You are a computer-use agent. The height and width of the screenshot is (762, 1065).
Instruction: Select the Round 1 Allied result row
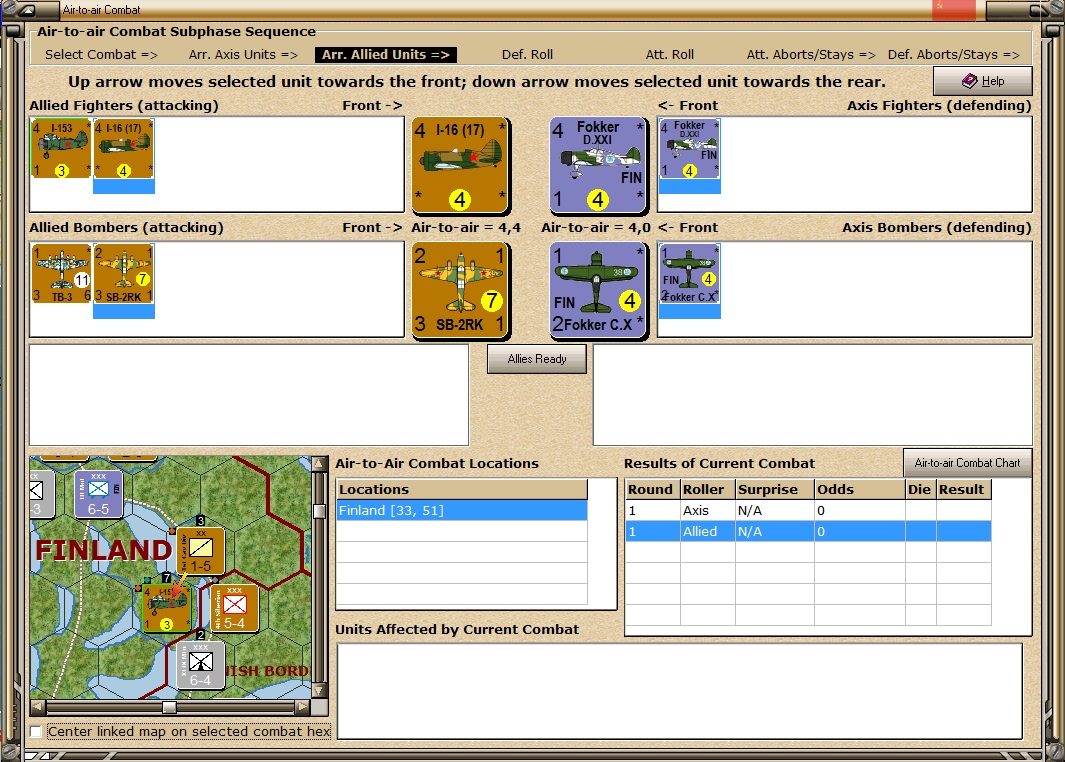point(808,531)
